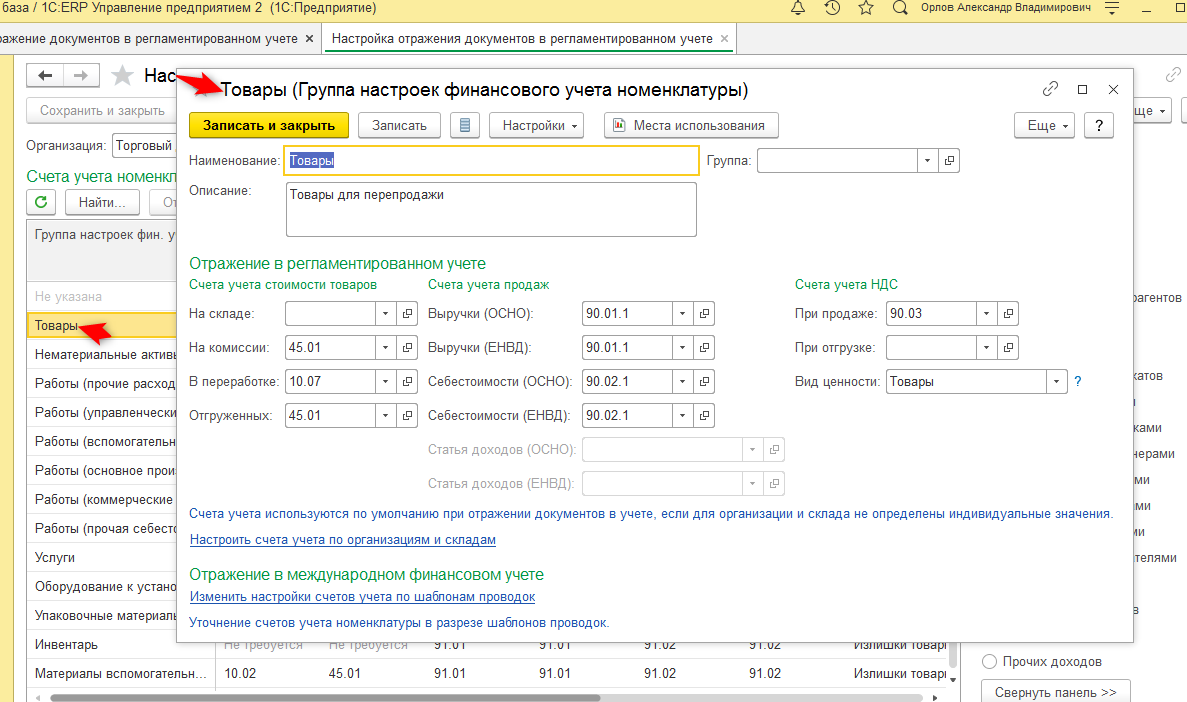Image resolution: width=1187 pixels, height=702 pixels.
Task: Open the Выручки (ОСНО) account card
Action: tap(704, 314)
